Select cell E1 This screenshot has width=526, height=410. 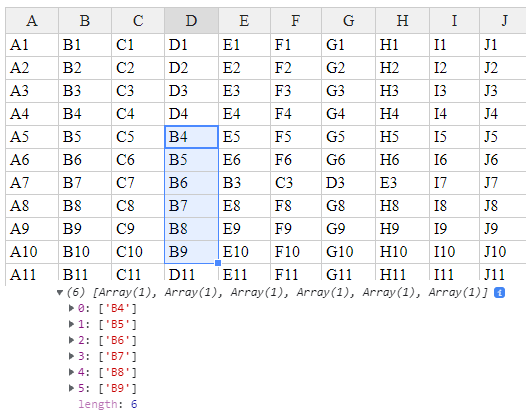tap(244, 45)
